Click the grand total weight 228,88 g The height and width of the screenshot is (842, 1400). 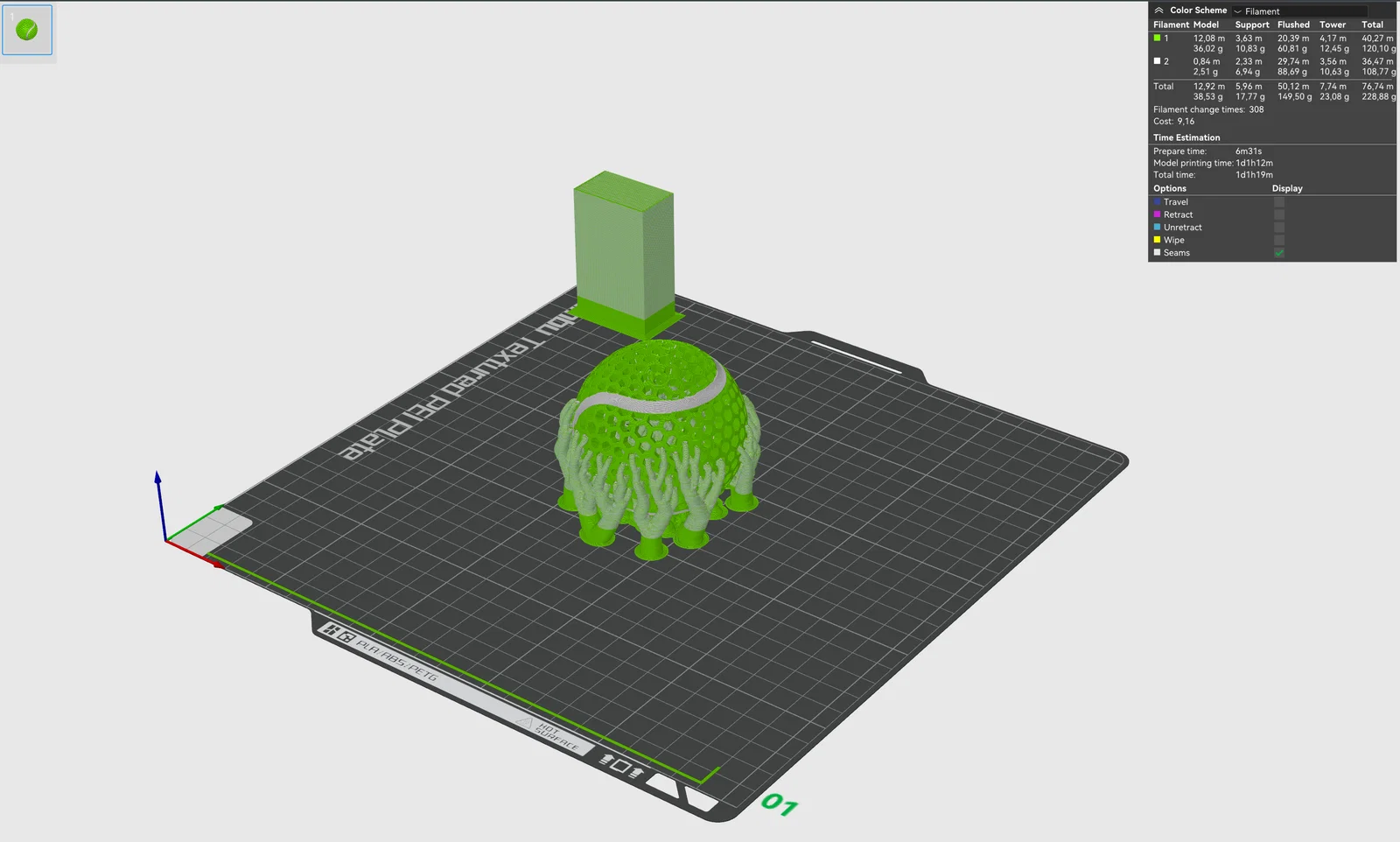pyautogui.click(x=1379, y=97)
